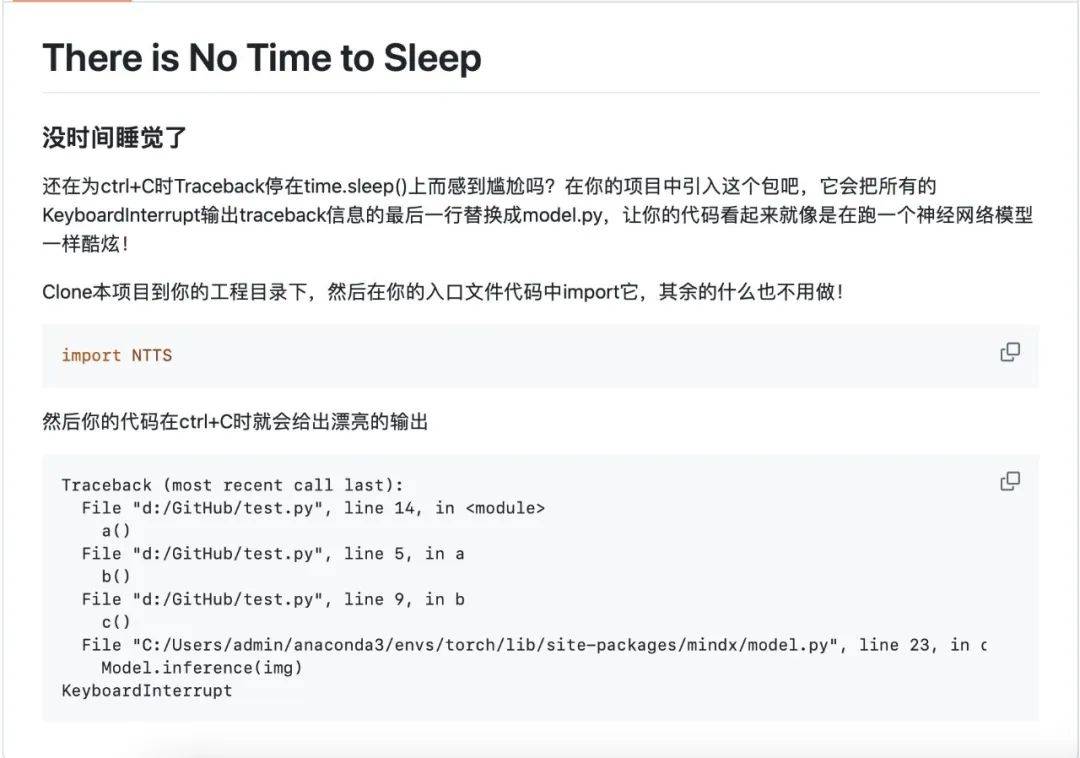Click the "b()" call line
Viewport: 1080px width, 758px height.
pos(116,577)
